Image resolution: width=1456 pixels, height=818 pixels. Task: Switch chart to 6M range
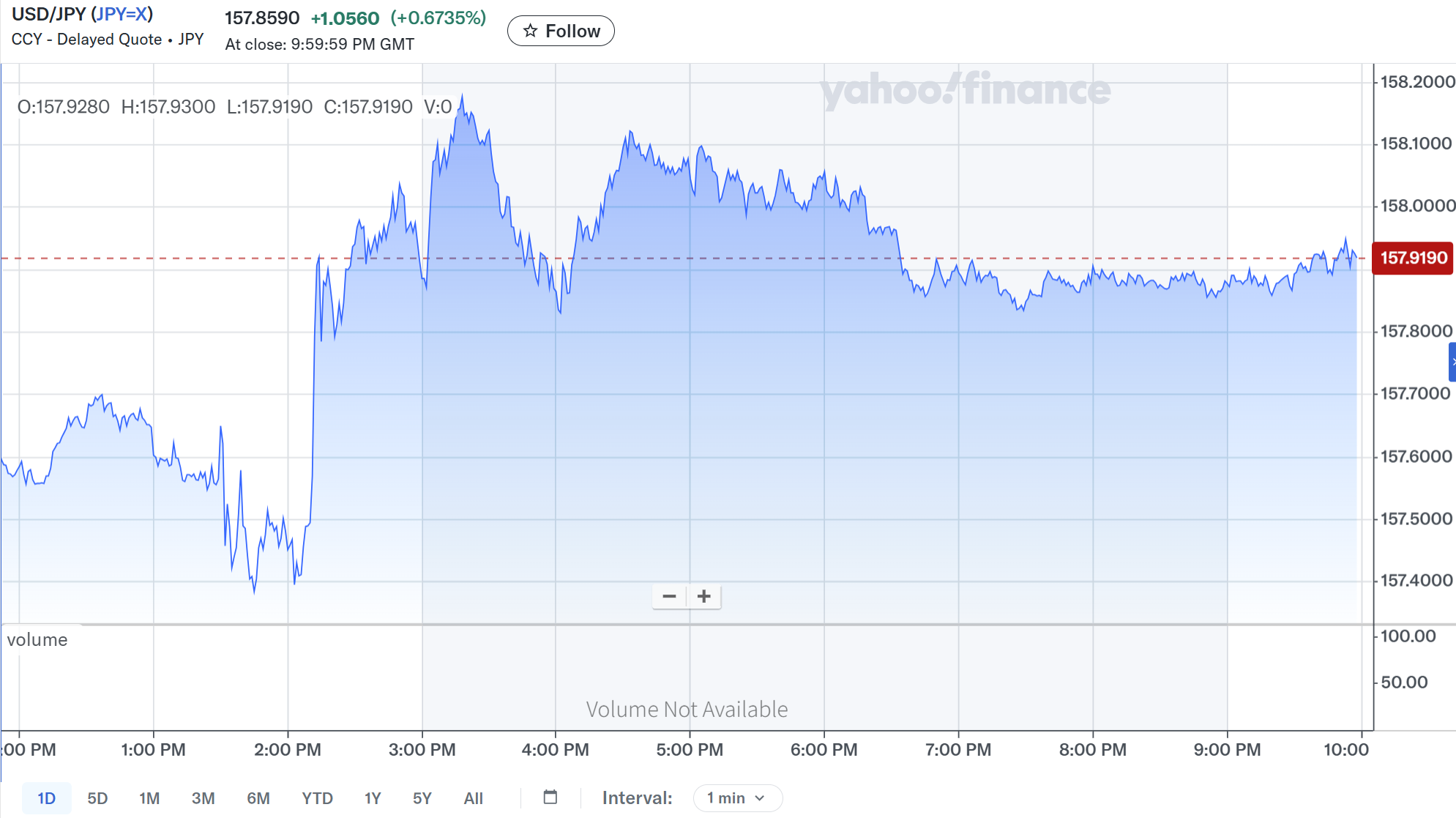[x=258, y=797]
